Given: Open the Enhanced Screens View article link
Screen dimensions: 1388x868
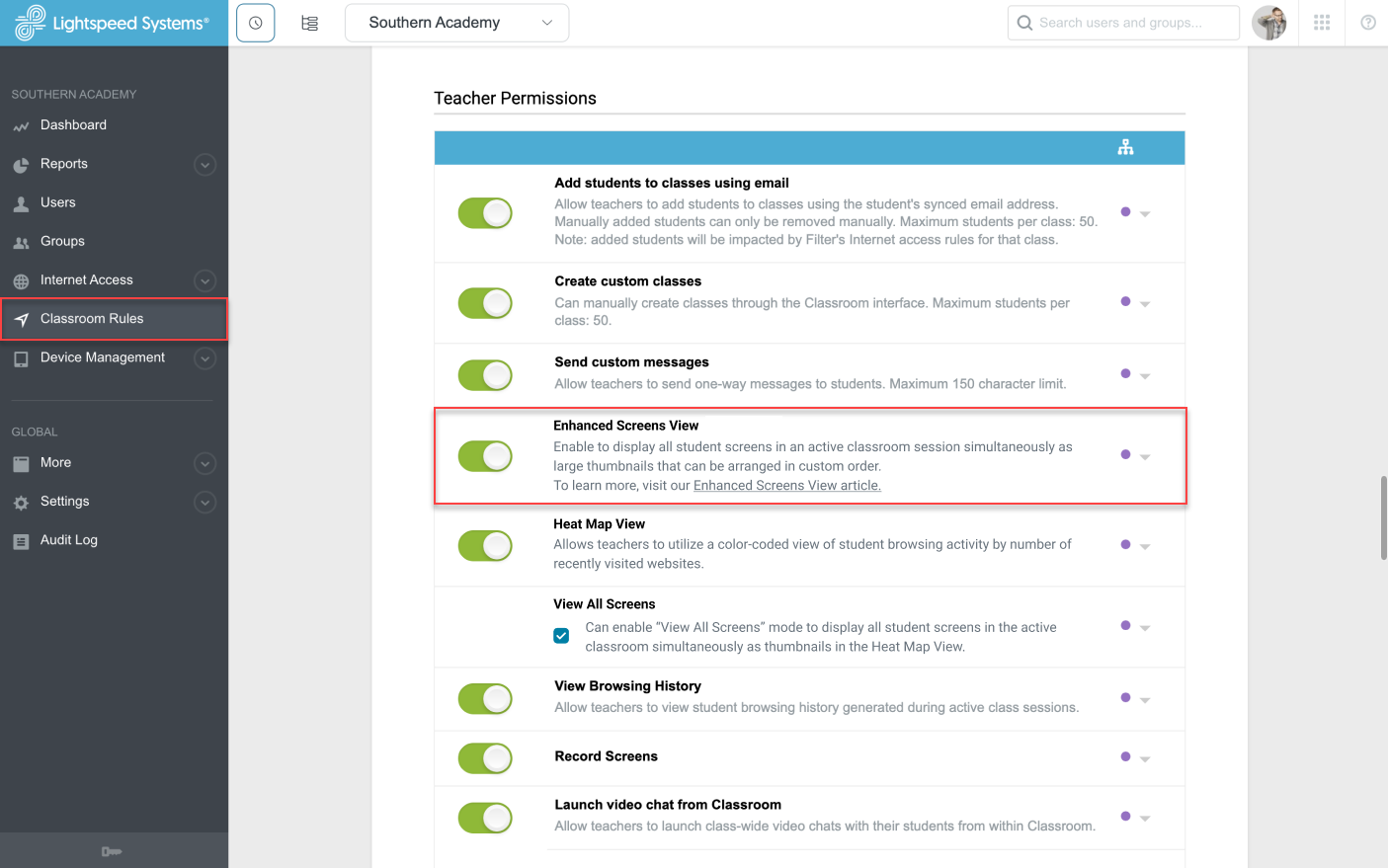Looking at the screenshot, I should (786, 485).
